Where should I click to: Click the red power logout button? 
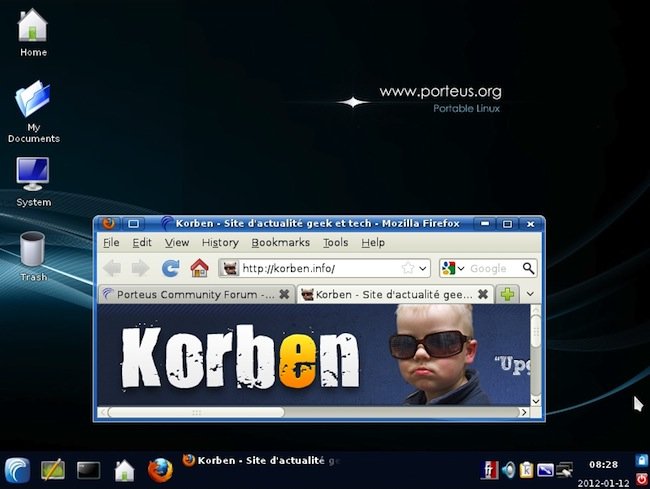click(x=642, y=479)
